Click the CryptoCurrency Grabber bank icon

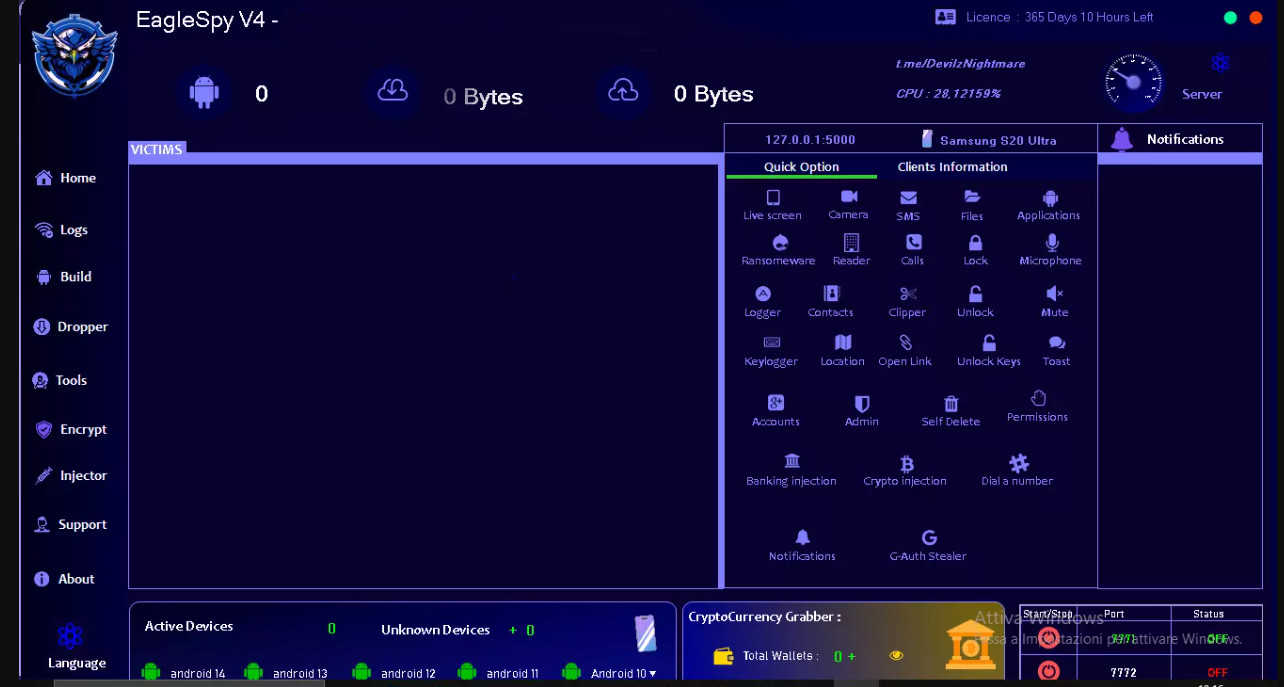tap(970, 644)
